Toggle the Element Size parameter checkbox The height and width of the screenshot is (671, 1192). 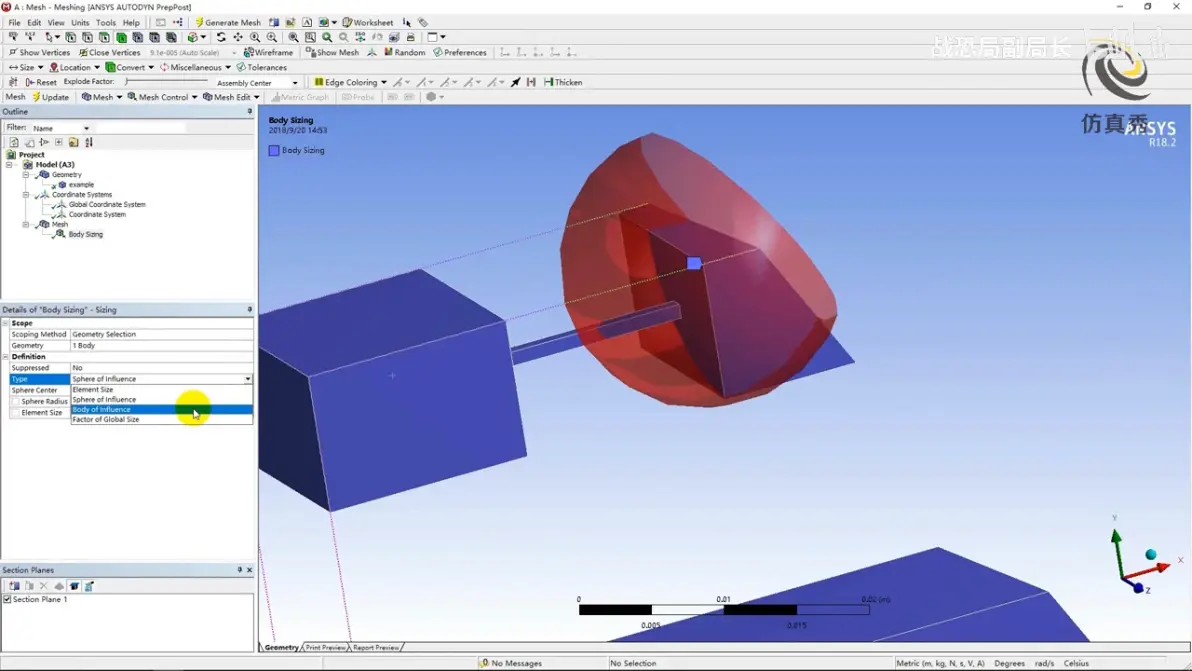(15, 412)
